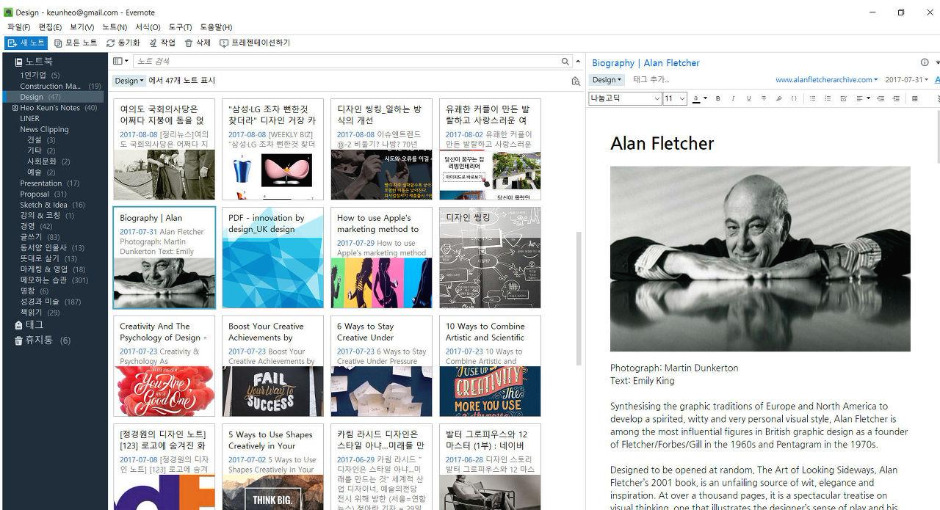Viewport: 940px width, 510px height.
Task: Delete note with 삭제 trash button
Action: pyautogui.click(x=197, y=43)
